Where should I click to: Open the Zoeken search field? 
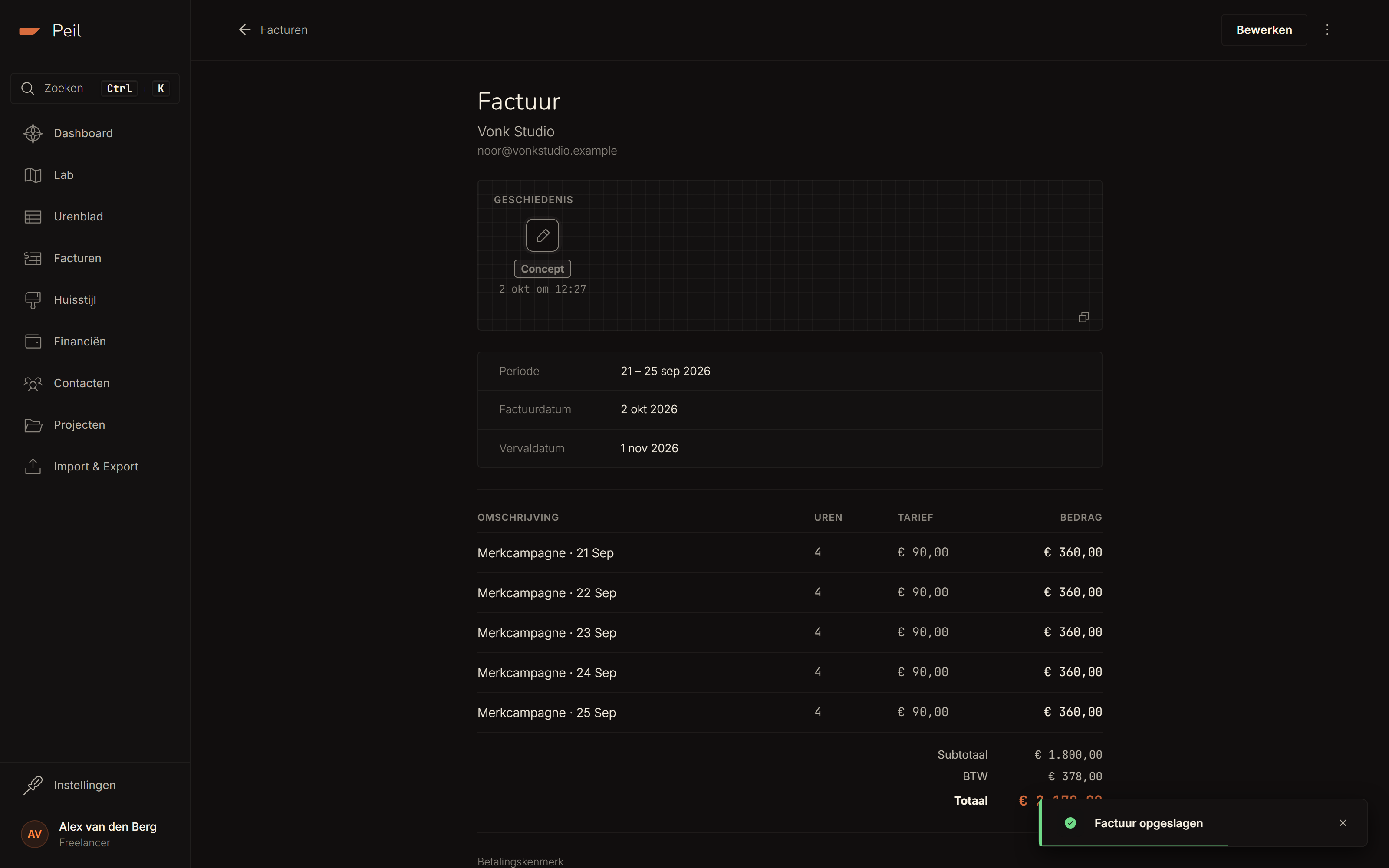pos(95,89)
